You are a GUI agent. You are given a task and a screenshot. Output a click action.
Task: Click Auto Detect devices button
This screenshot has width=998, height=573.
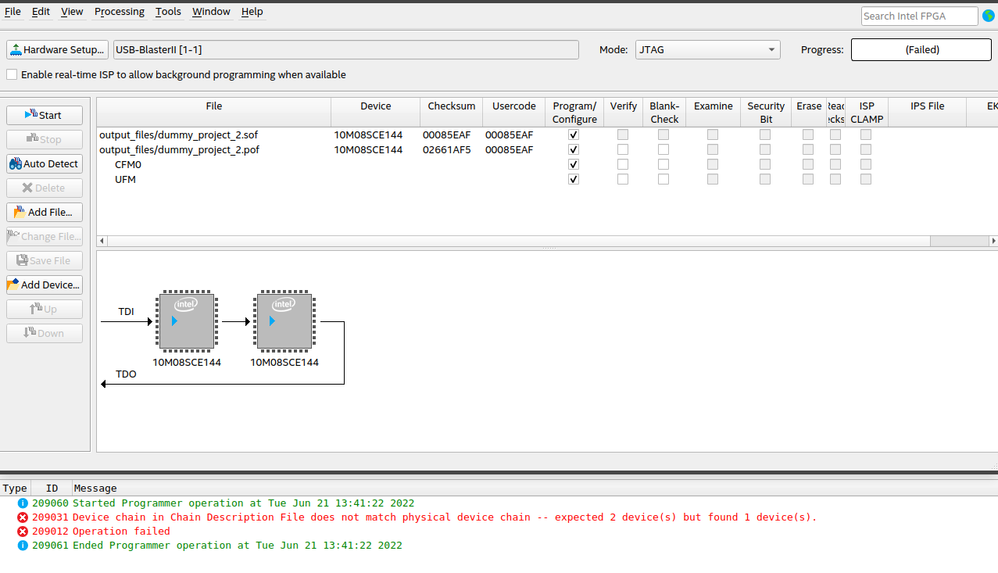[x=44, y=164]
